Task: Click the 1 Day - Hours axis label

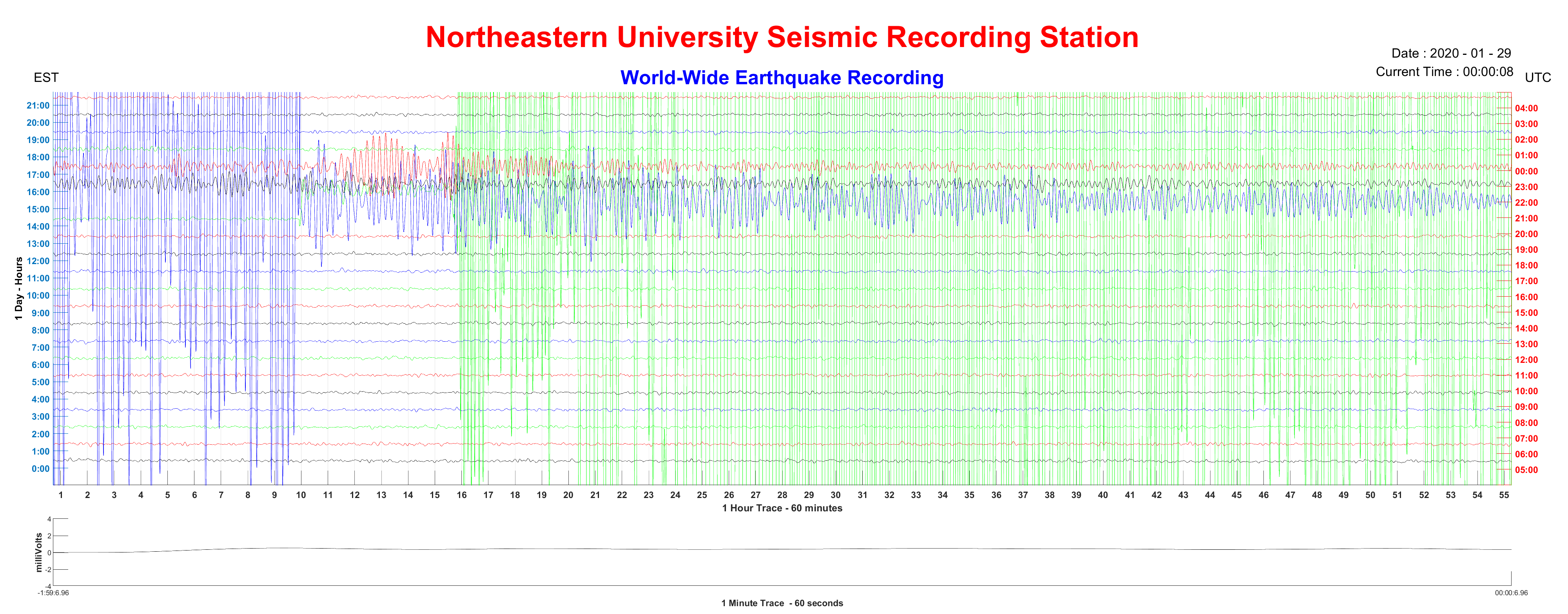Action: [x=19, y=288]
